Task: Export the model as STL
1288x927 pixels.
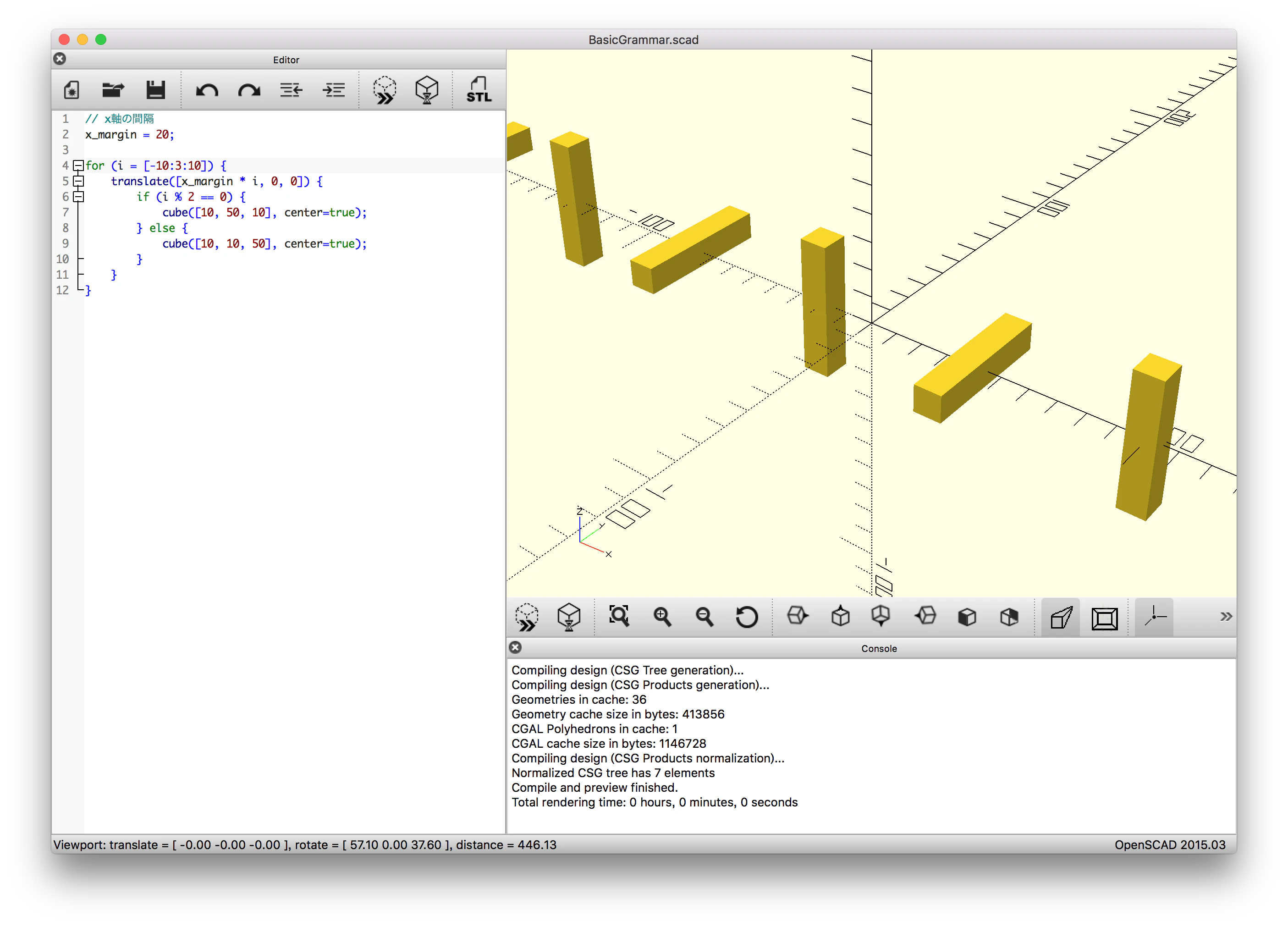Action: click(x=479, y=90)
